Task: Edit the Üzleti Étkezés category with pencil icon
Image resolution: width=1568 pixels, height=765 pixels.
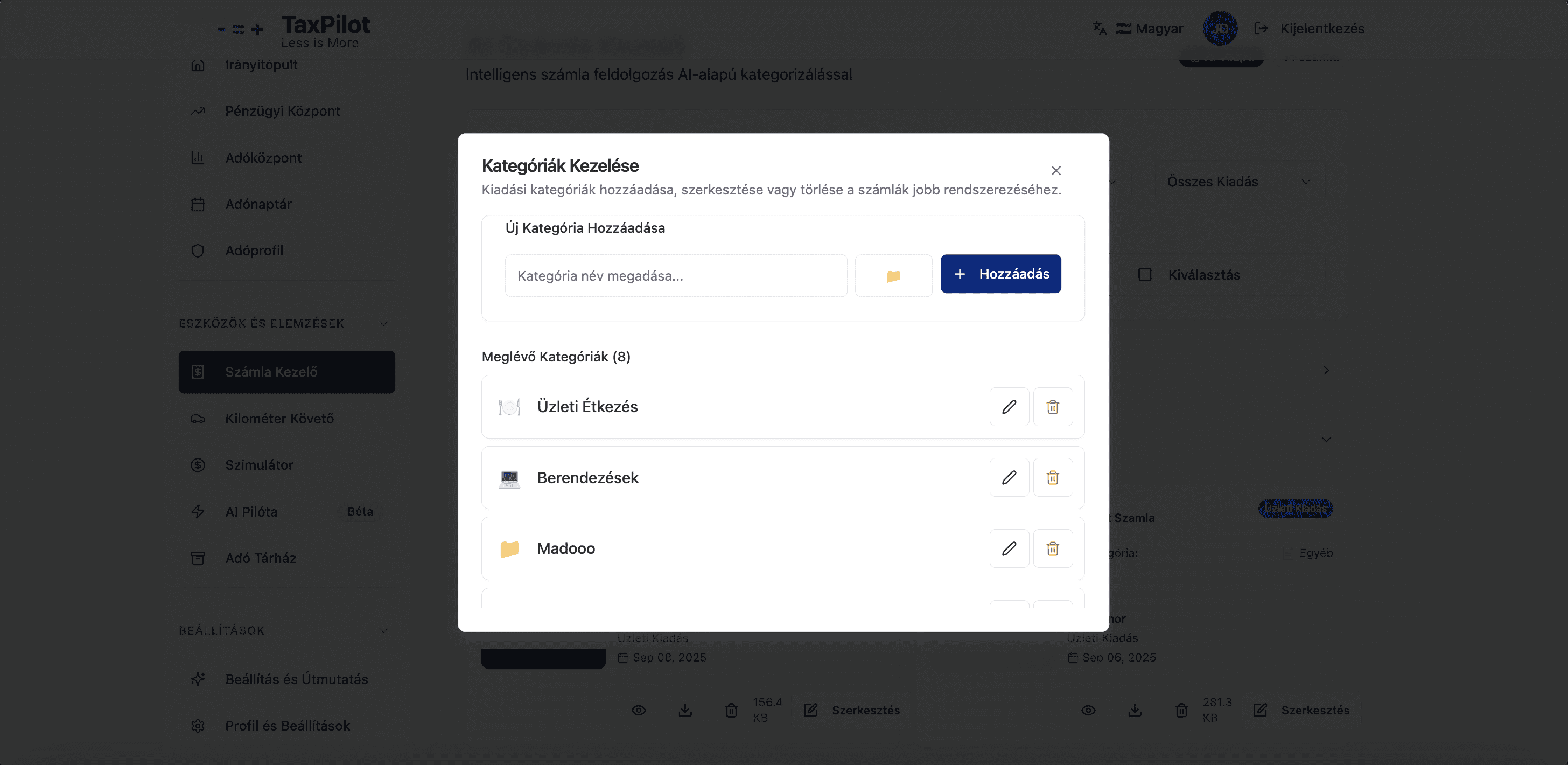Action: [x=1009, y=407]
